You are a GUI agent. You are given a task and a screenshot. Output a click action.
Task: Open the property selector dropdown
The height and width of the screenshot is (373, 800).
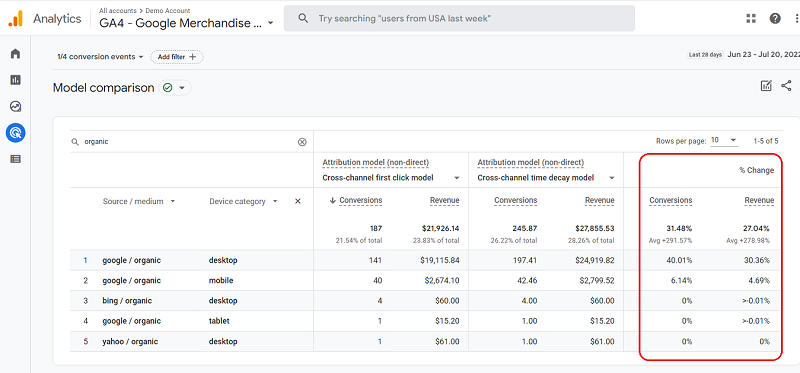click(270, 23)
